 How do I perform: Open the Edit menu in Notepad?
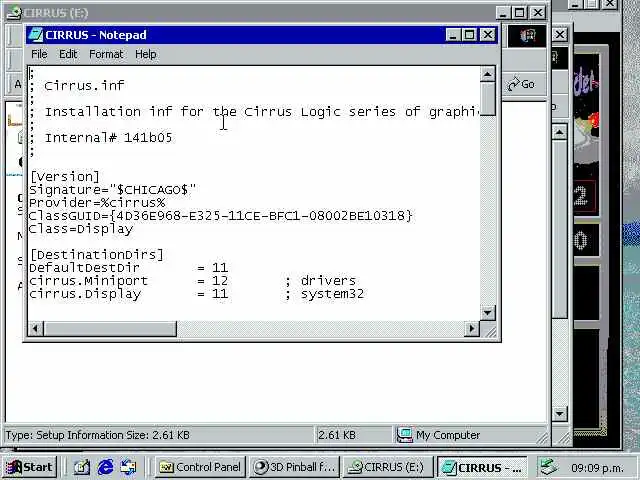pyautogui.click(x=68, y=54)
